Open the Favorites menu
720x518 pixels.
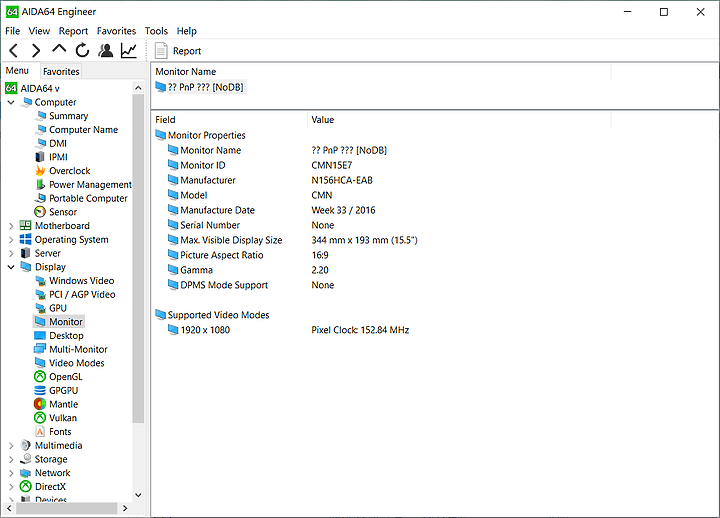pyautogui.click(x=116, y=31)
